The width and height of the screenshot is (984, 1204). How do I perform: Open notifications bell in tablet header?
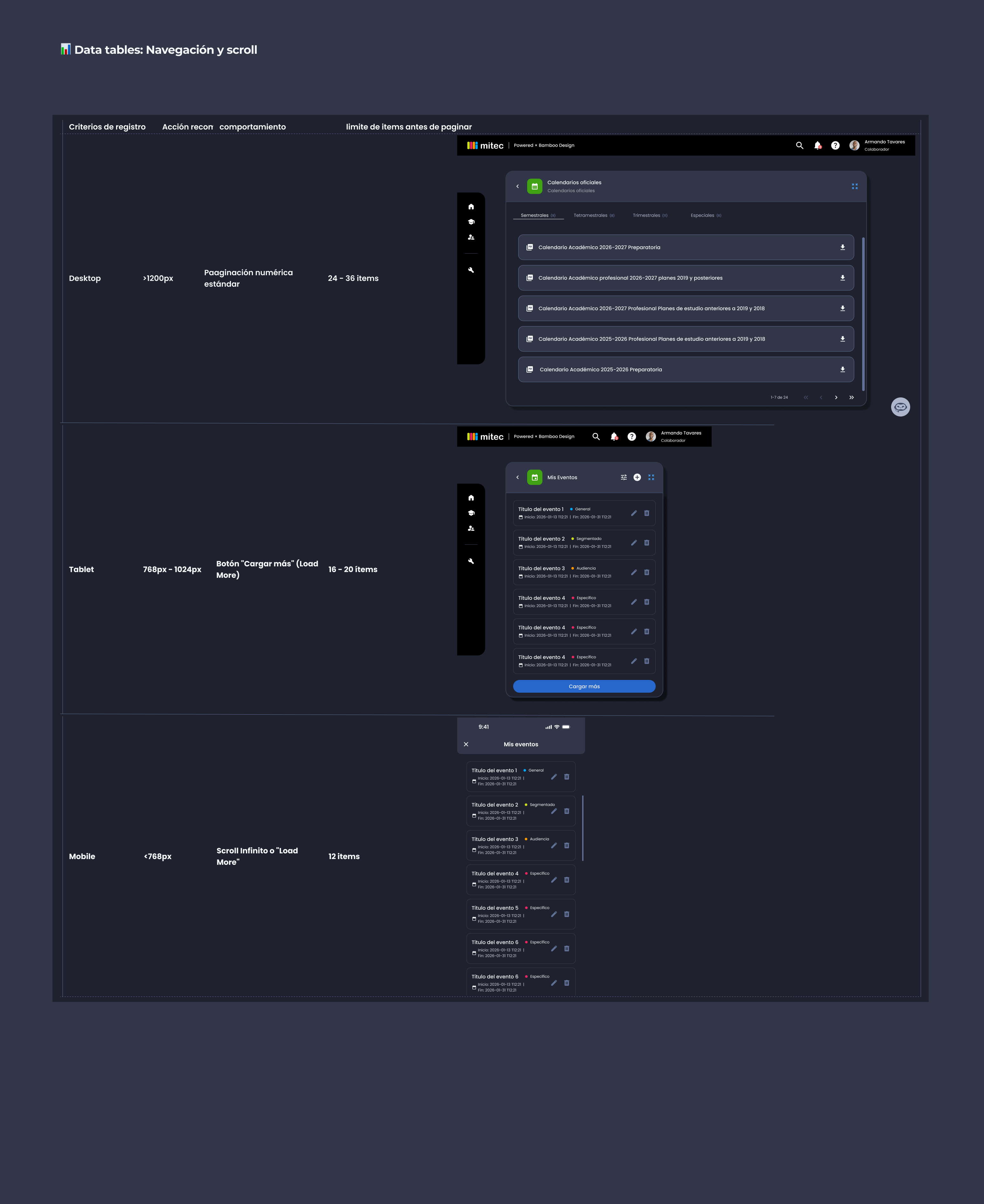point(614,437)
